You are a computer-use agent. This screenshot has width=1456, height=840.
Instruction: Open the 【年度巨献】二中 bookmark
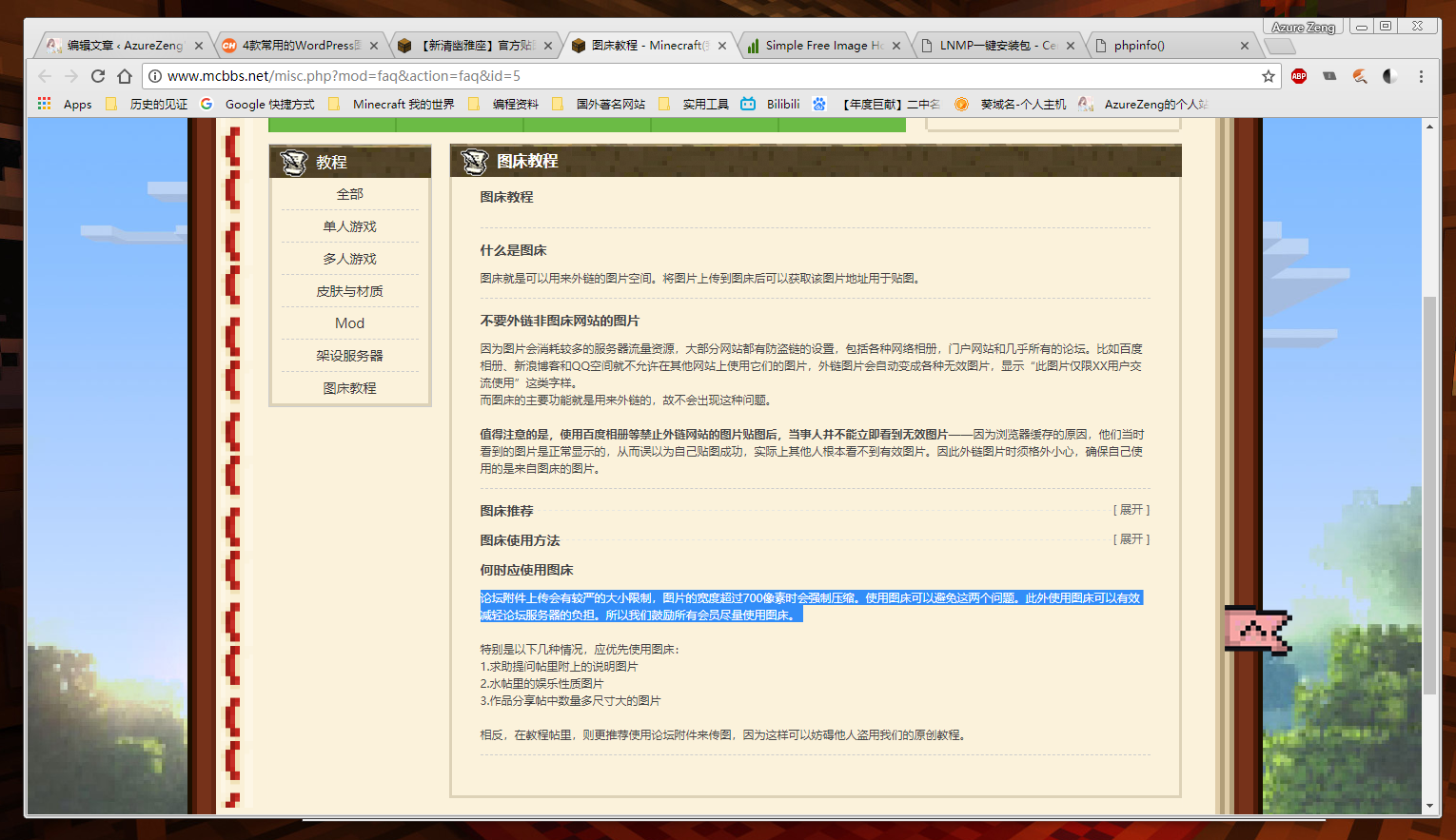[876, 104]
